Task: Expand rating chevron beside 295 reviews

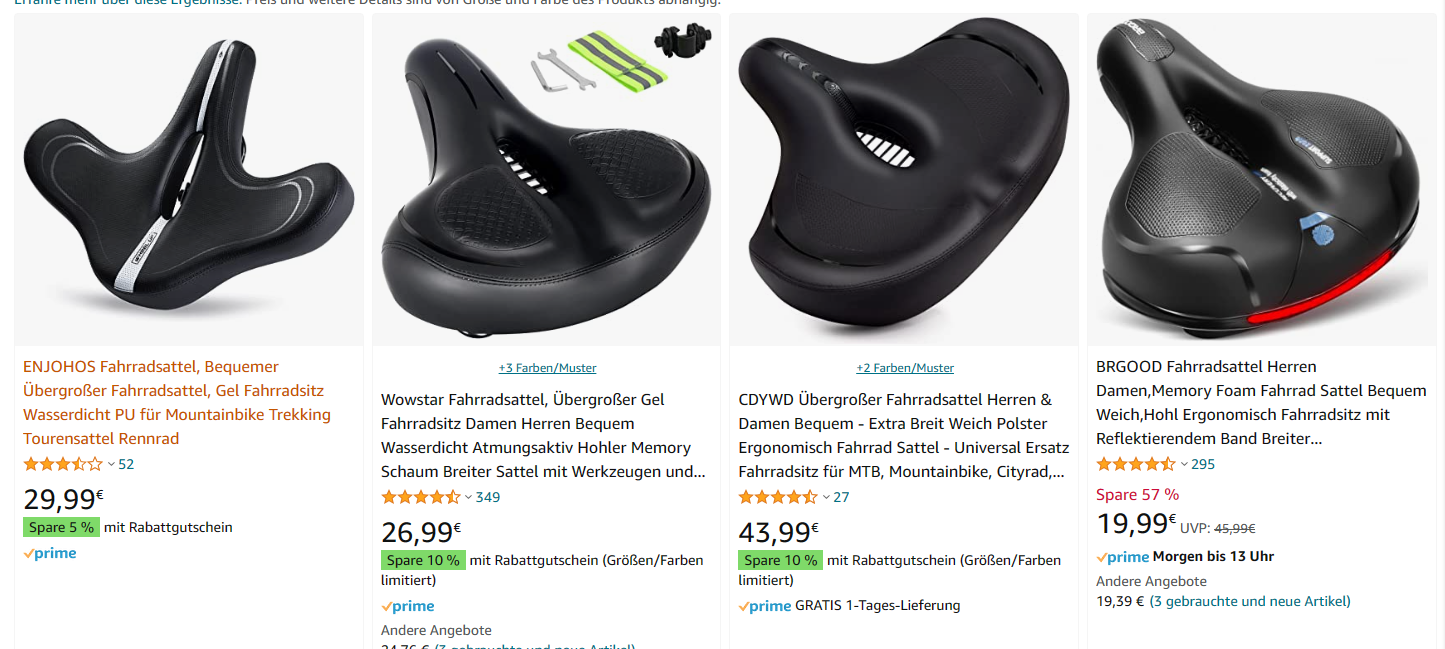Action: pyautogui.click(x=1184, y=465)
